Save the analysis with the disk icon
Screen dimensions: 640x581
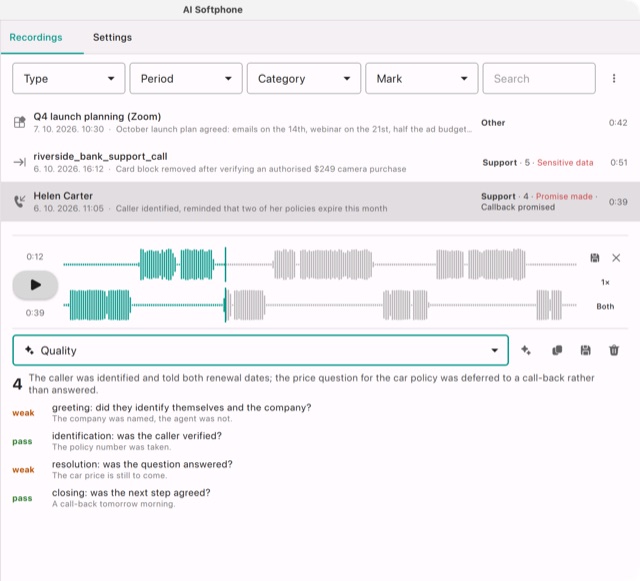coord(585,350)
